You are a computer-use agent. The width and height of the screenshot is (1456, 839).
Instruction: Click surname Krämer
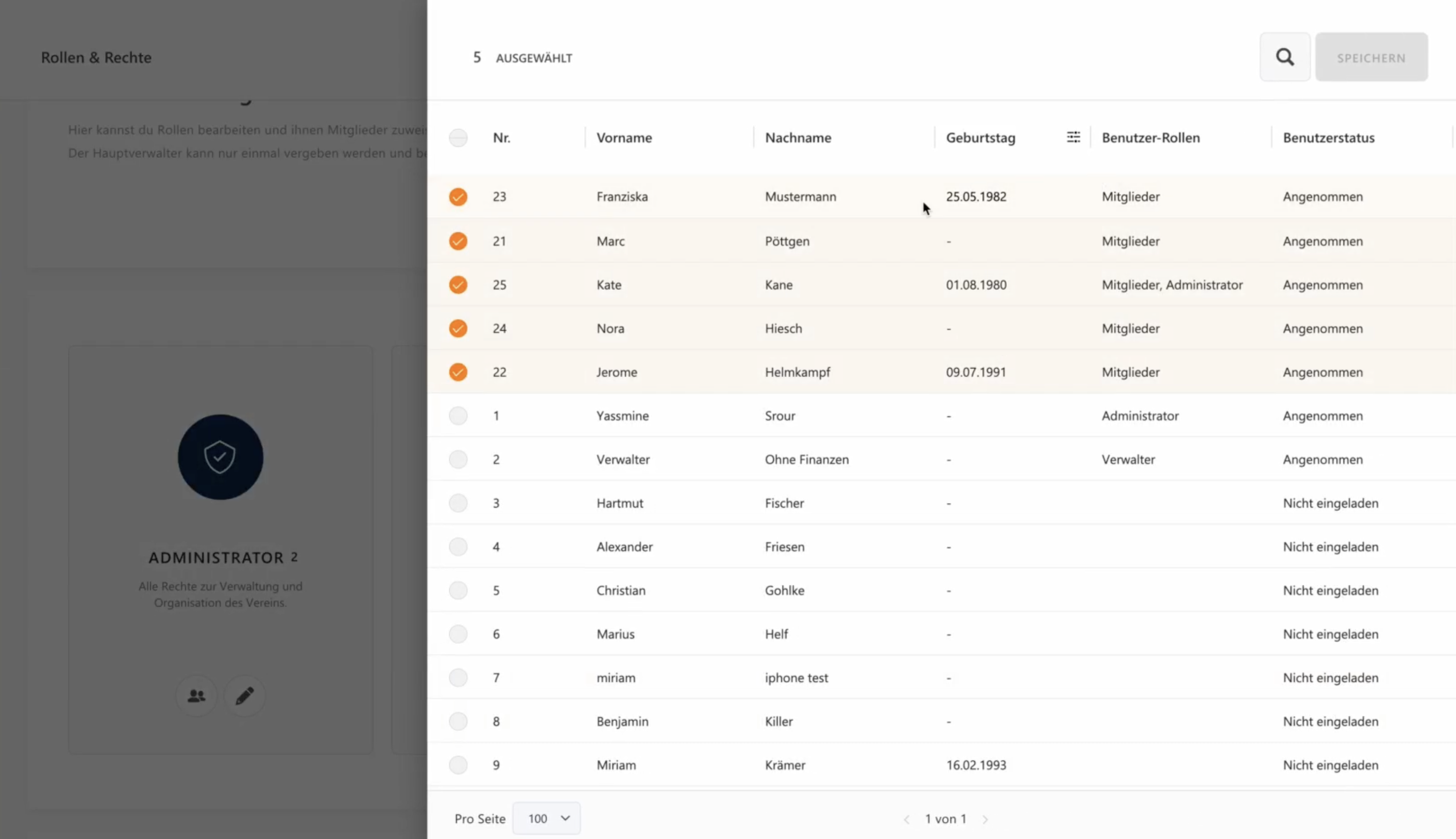tap(785, 765)
